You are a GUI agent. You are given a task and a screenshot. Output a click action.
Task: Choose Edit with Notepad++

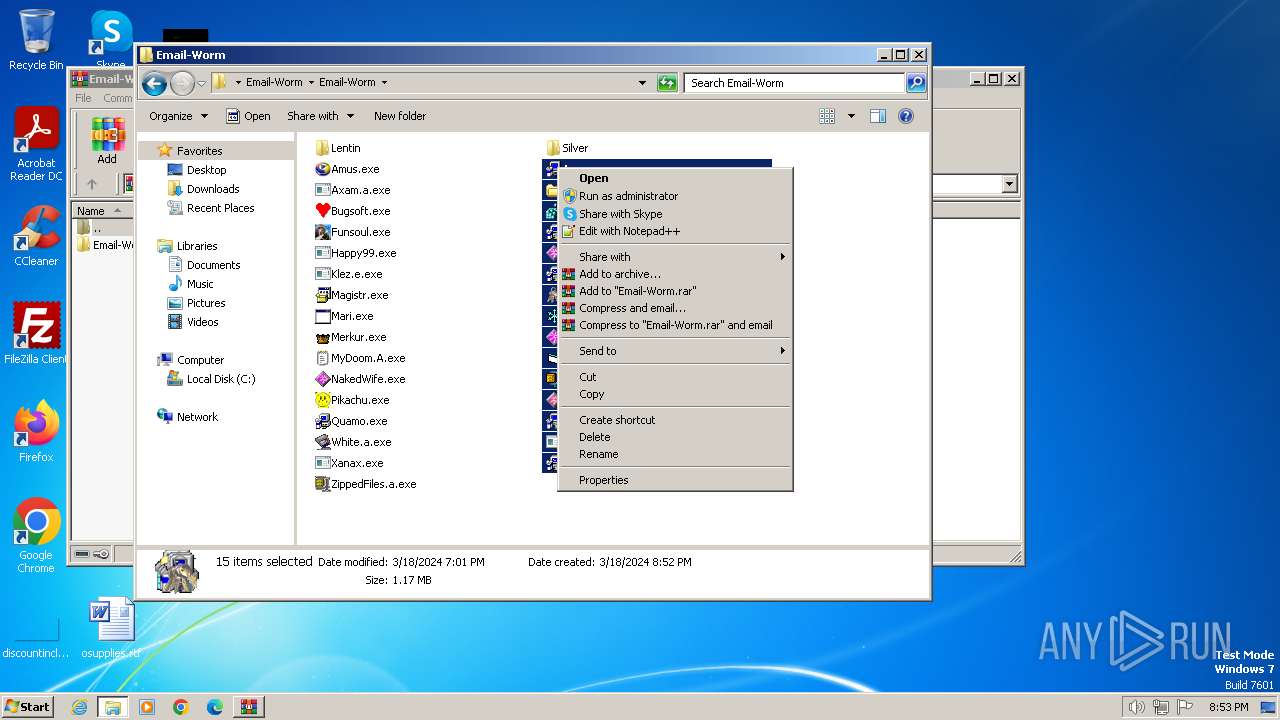pos(675,230)
